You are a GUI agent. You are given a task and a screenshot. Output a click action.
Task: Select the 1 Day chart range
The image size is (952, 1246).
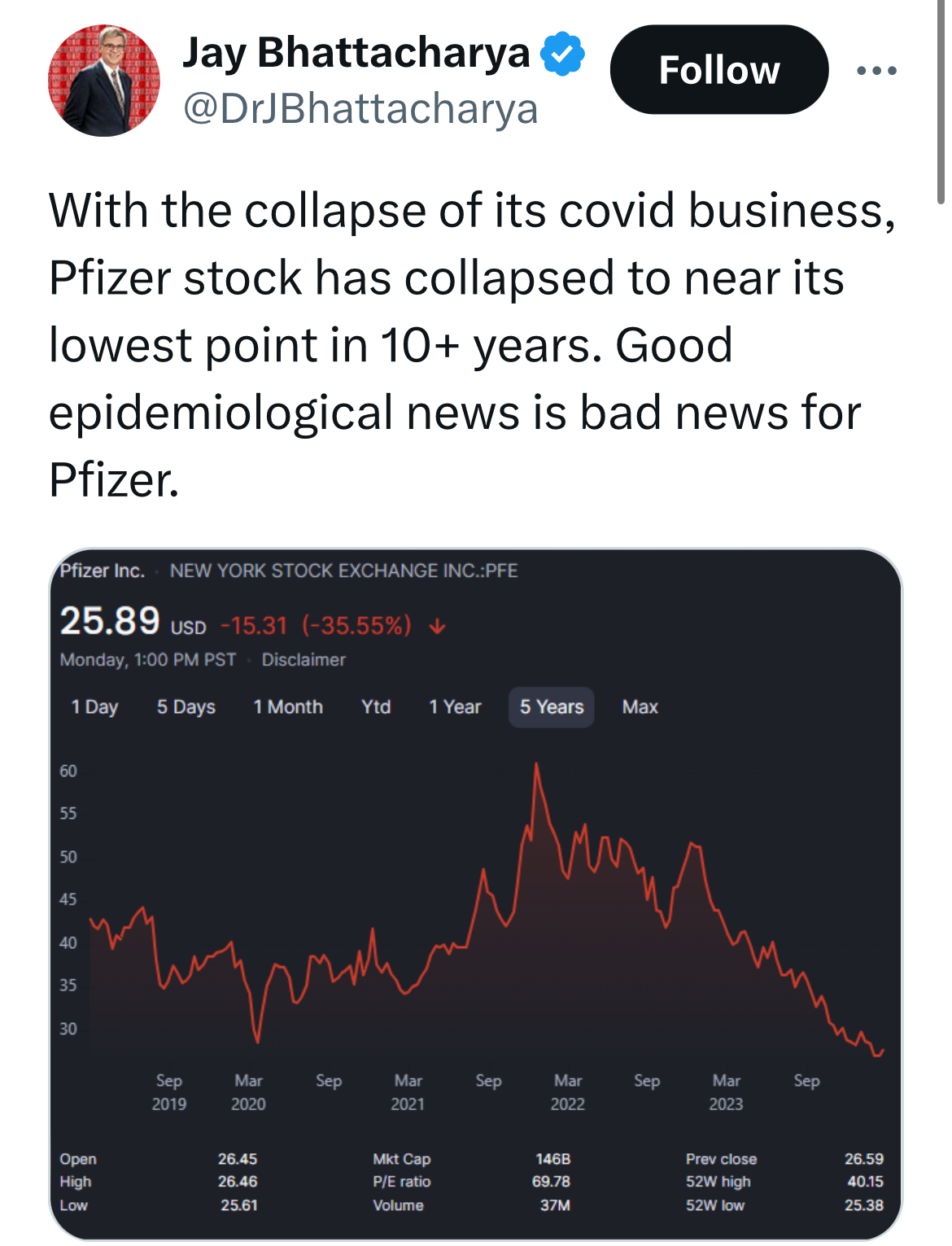point(95,707)
